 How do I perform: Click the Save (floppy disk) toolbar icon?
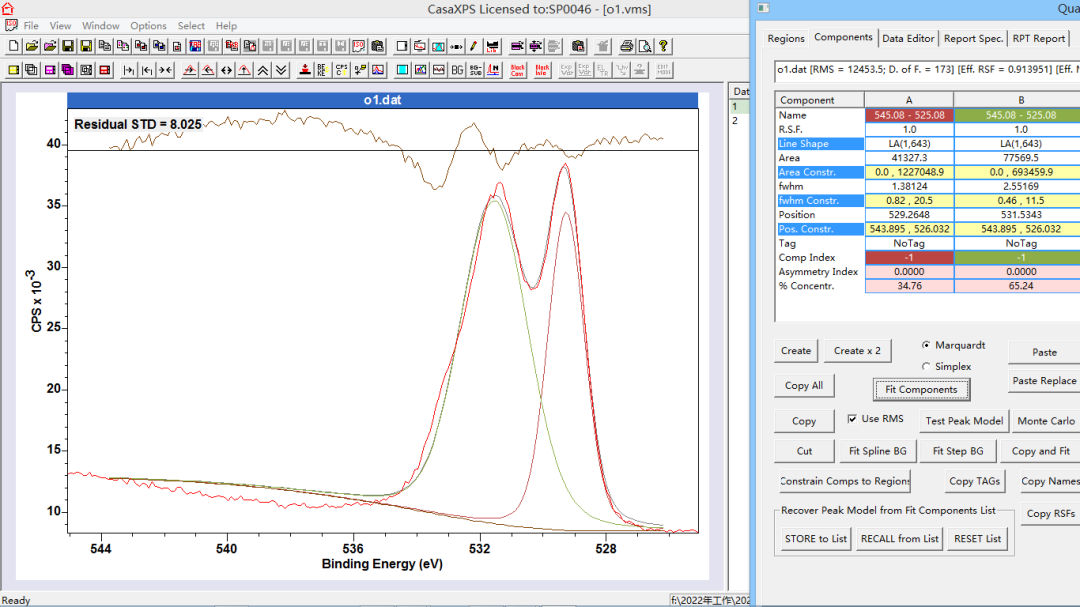coord(67,46)
